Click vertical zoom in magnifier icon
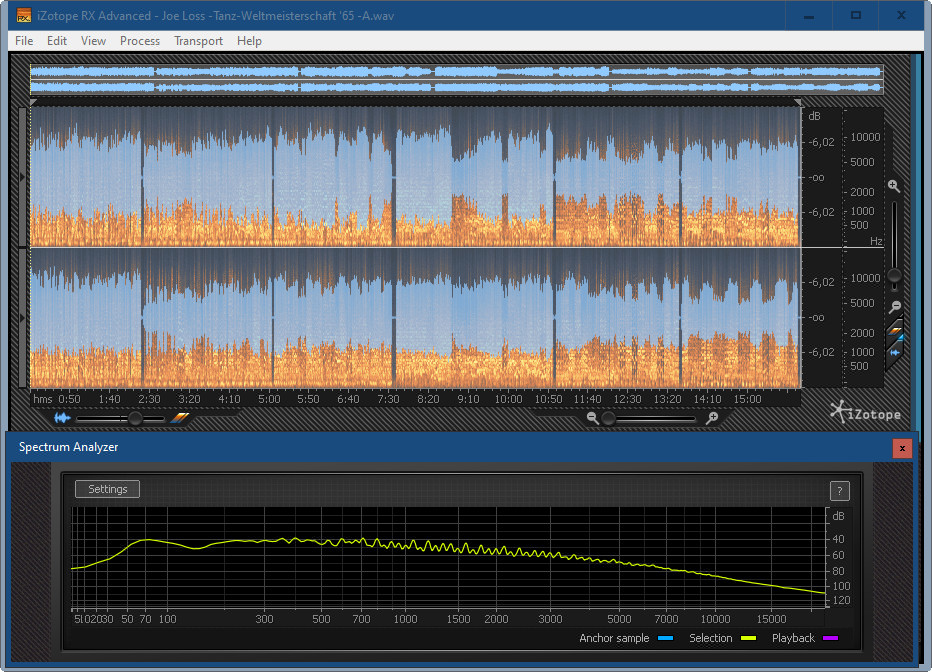 (894, 186)
